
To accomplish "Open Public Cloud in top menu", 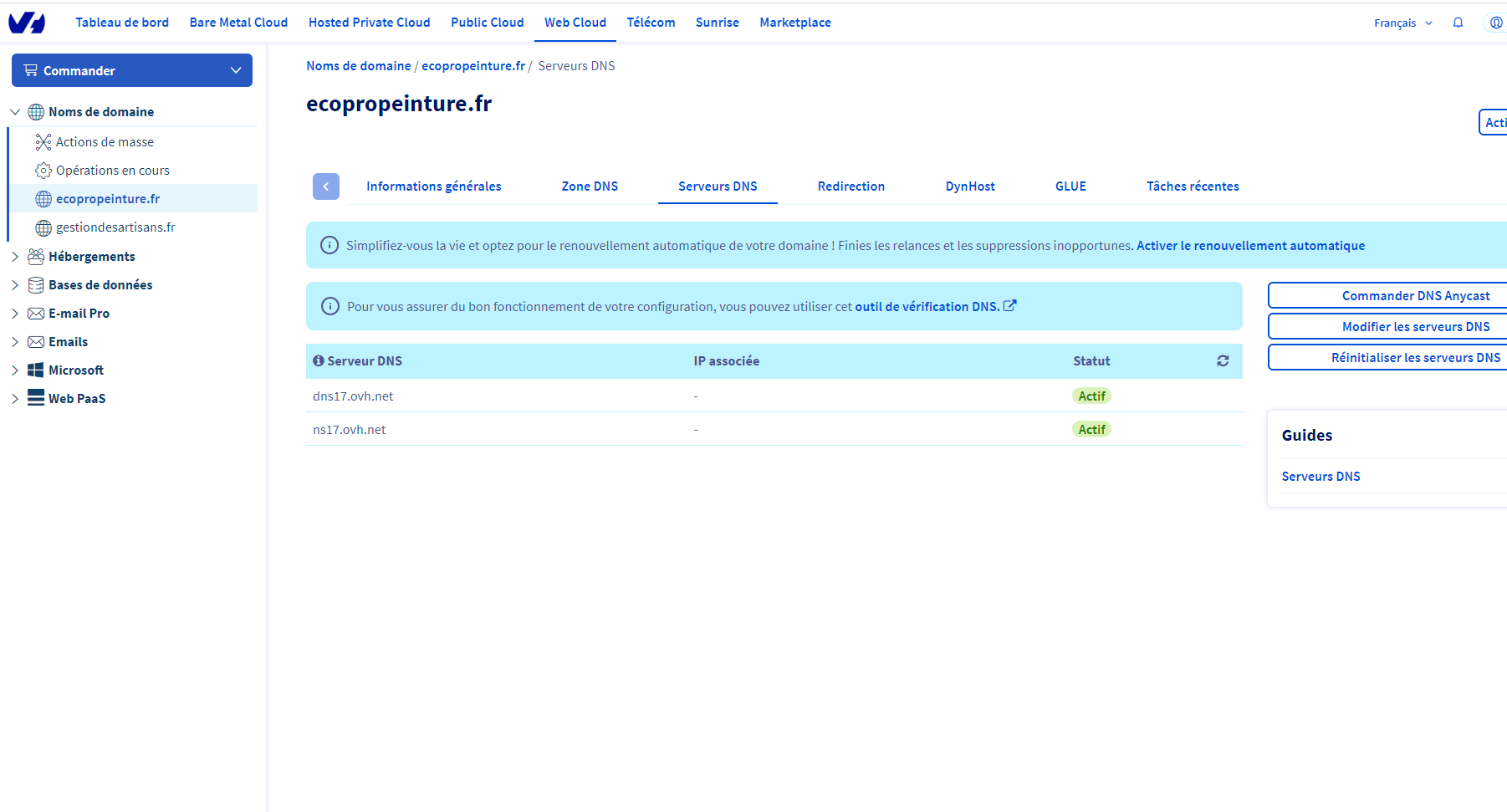I will point(487,23).
